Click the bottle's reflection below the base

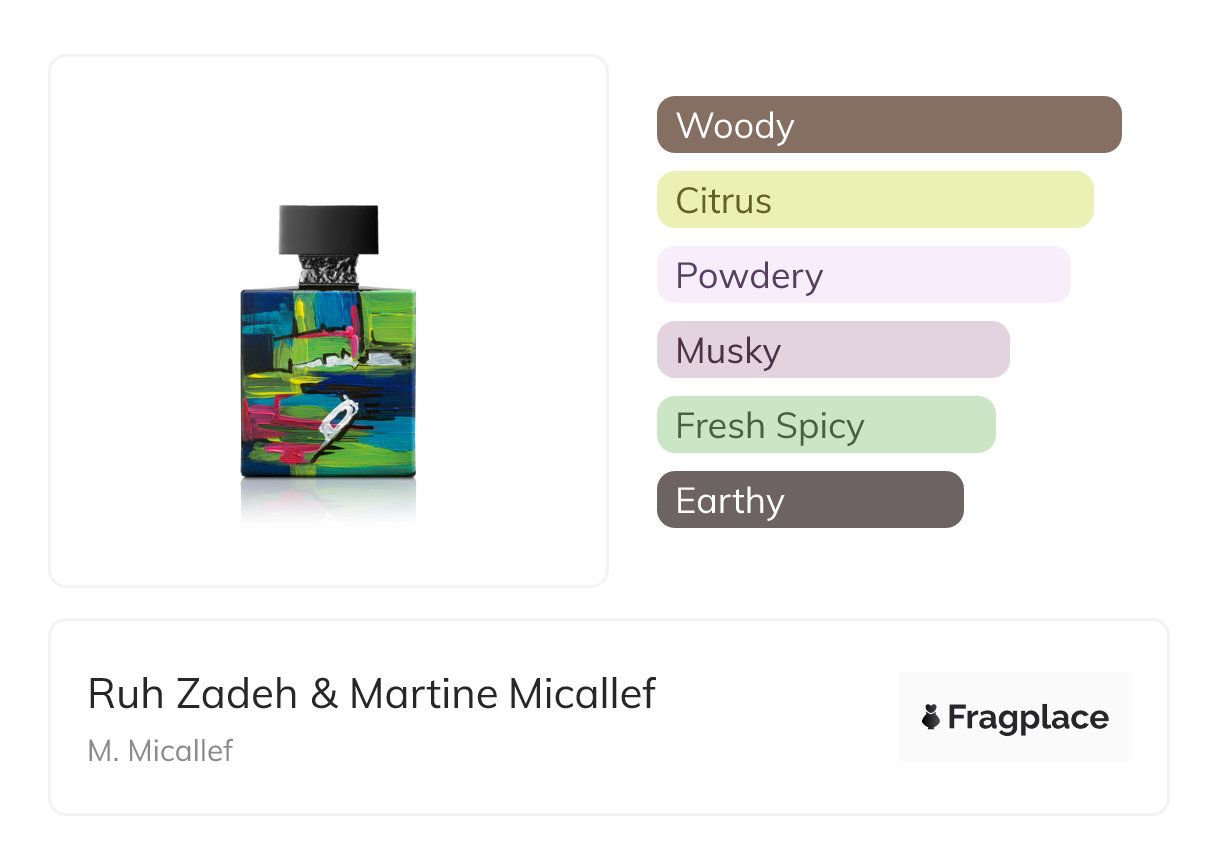click(x=329, y=500)
